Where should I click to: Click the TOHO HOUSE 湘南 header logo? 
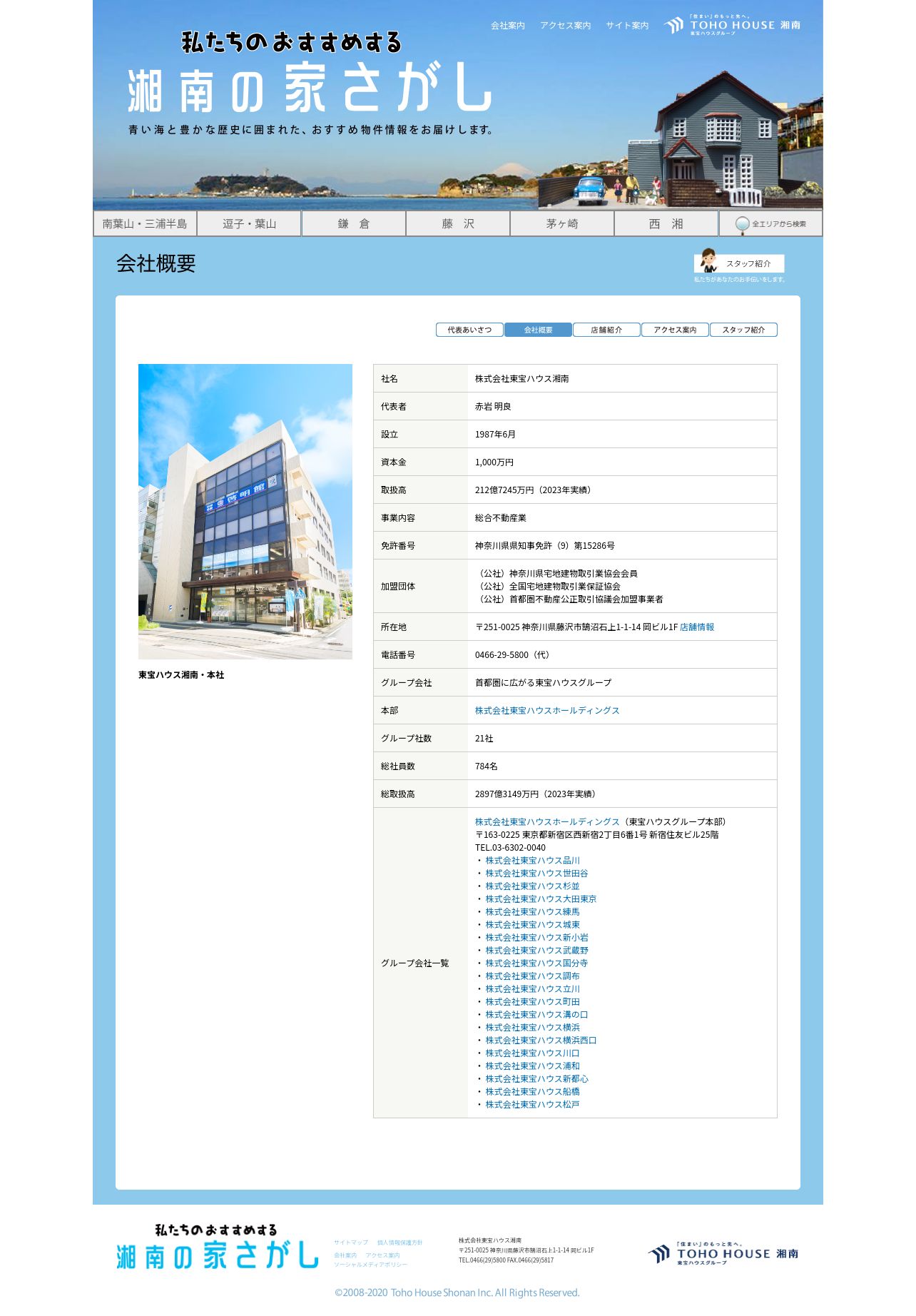[732, 25]
